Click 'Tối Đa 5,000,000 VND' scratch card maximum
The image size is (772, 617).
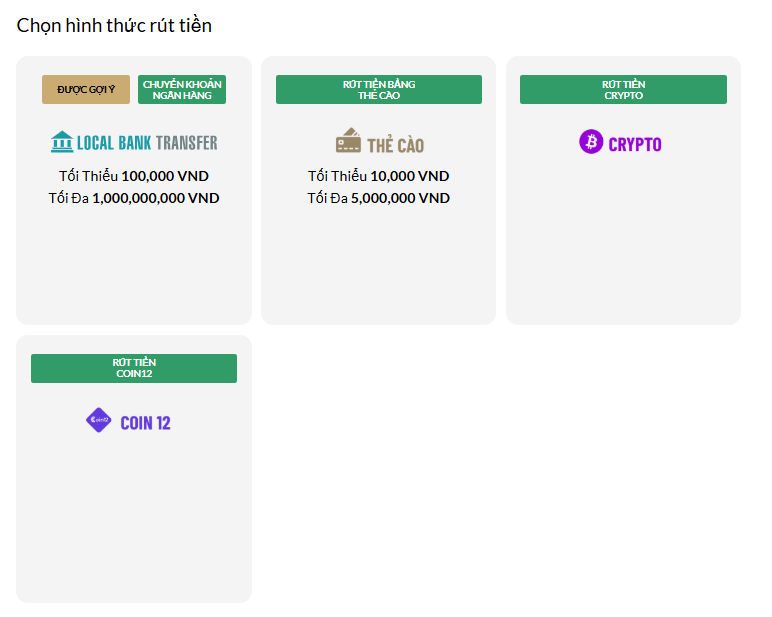[378, 198]
